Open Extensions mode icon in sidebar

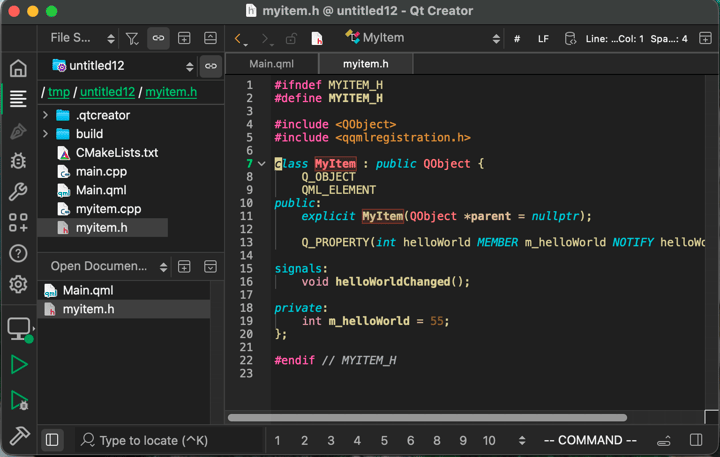tap(18, 222)
